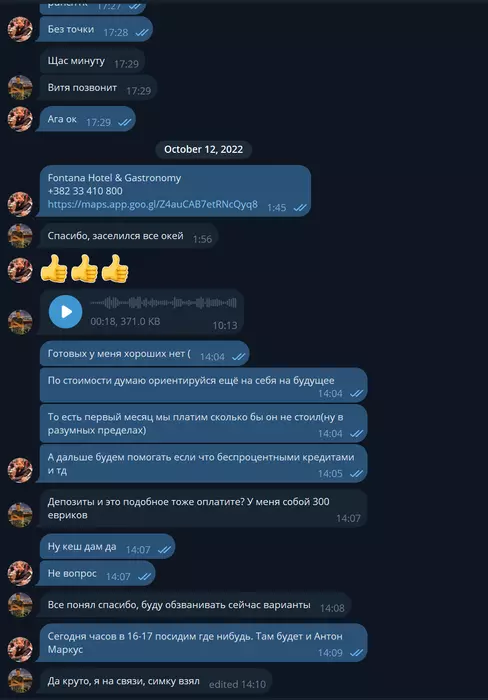488x700 pixels.
Task: Open avatar next to the voice message
Action: (x=20, y=322)
